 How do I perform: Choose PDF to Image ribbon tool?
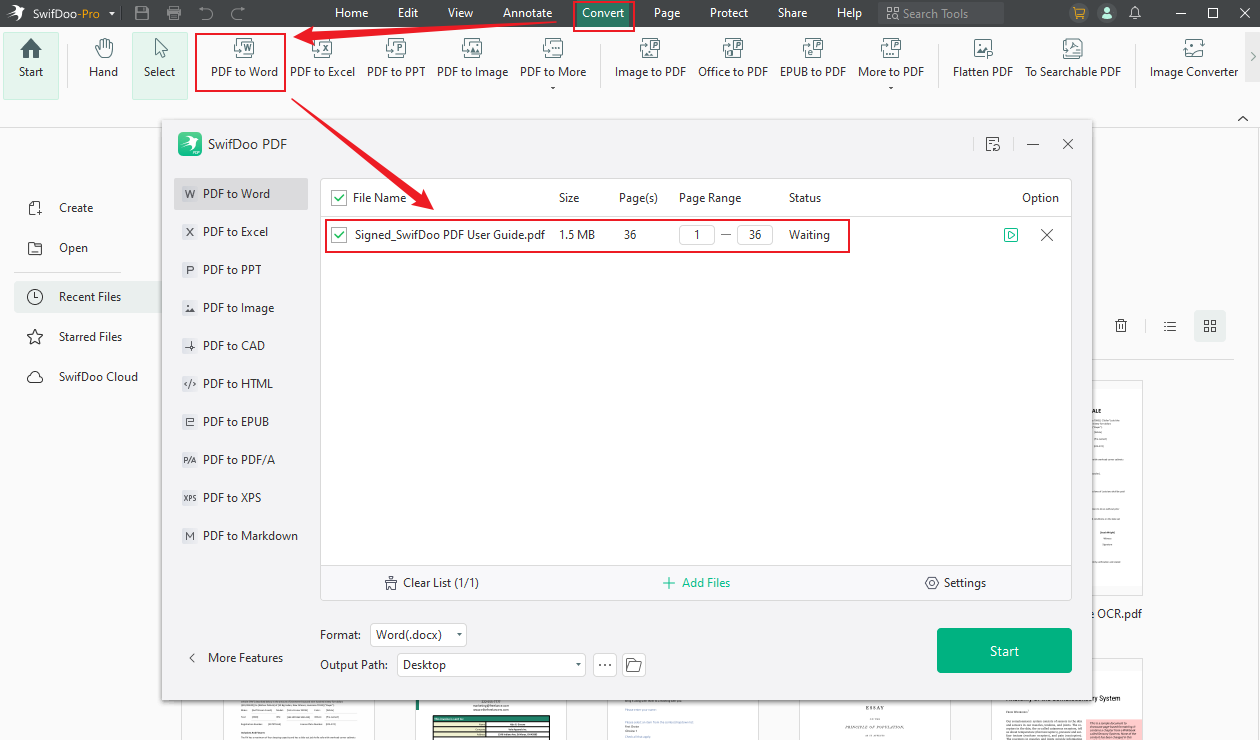pos(472,60)
